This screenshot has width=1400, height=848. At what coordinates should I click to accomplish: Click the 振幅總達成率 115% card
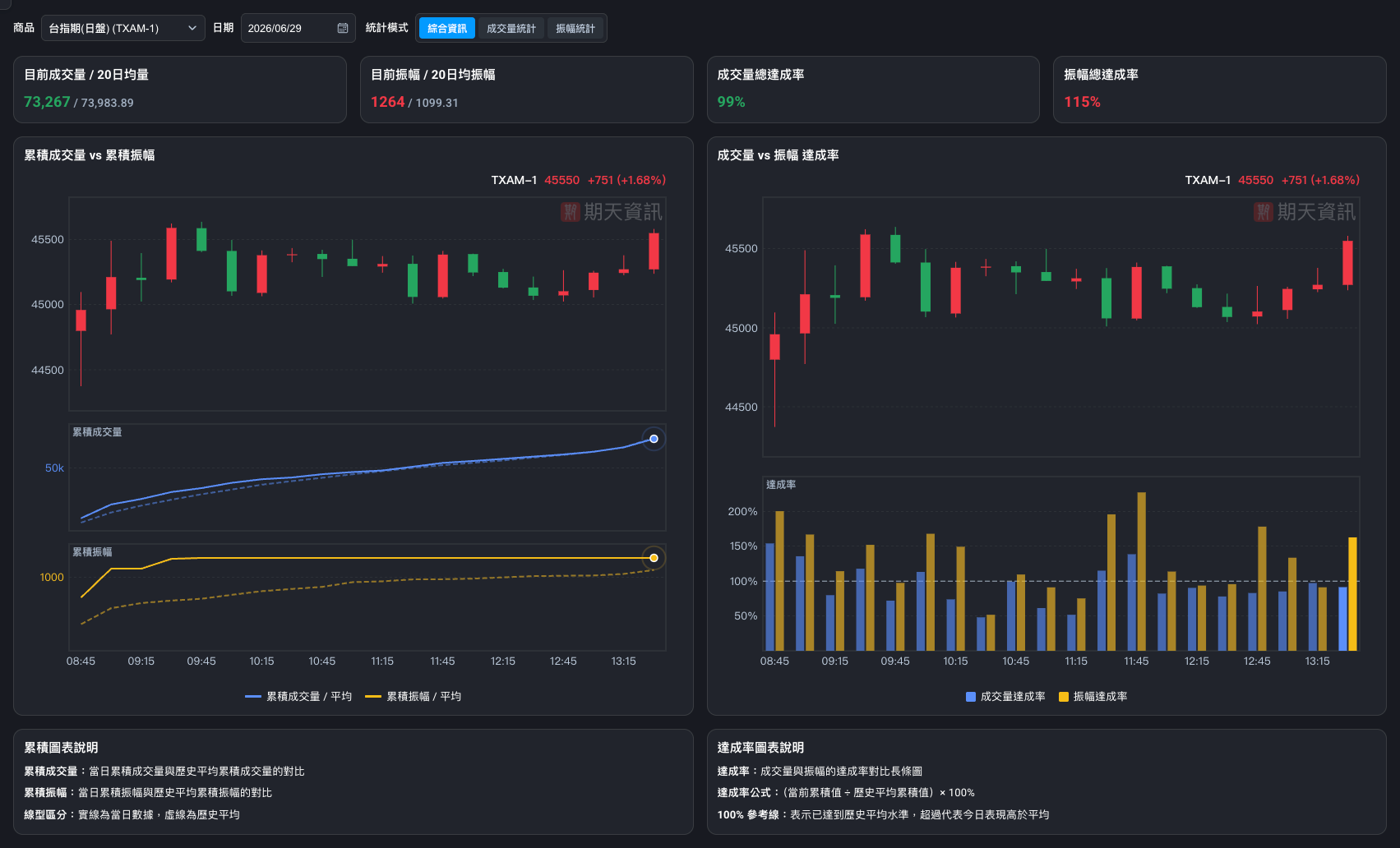click(x=1219, y=90)
